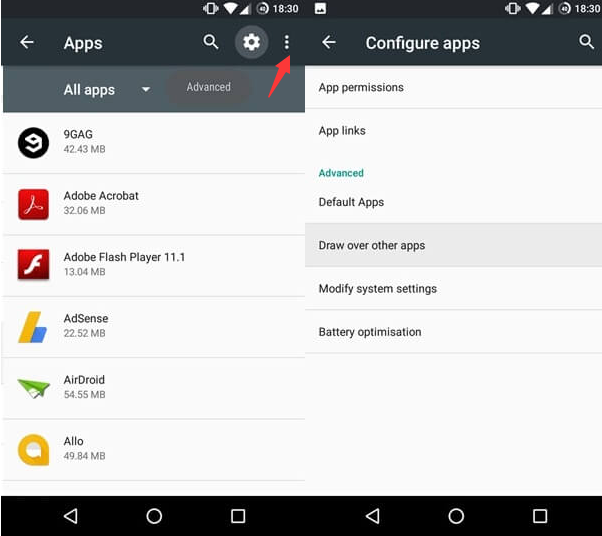602x536 pixels.
Task: Open App permissions
Action: (x=453, y=87)
